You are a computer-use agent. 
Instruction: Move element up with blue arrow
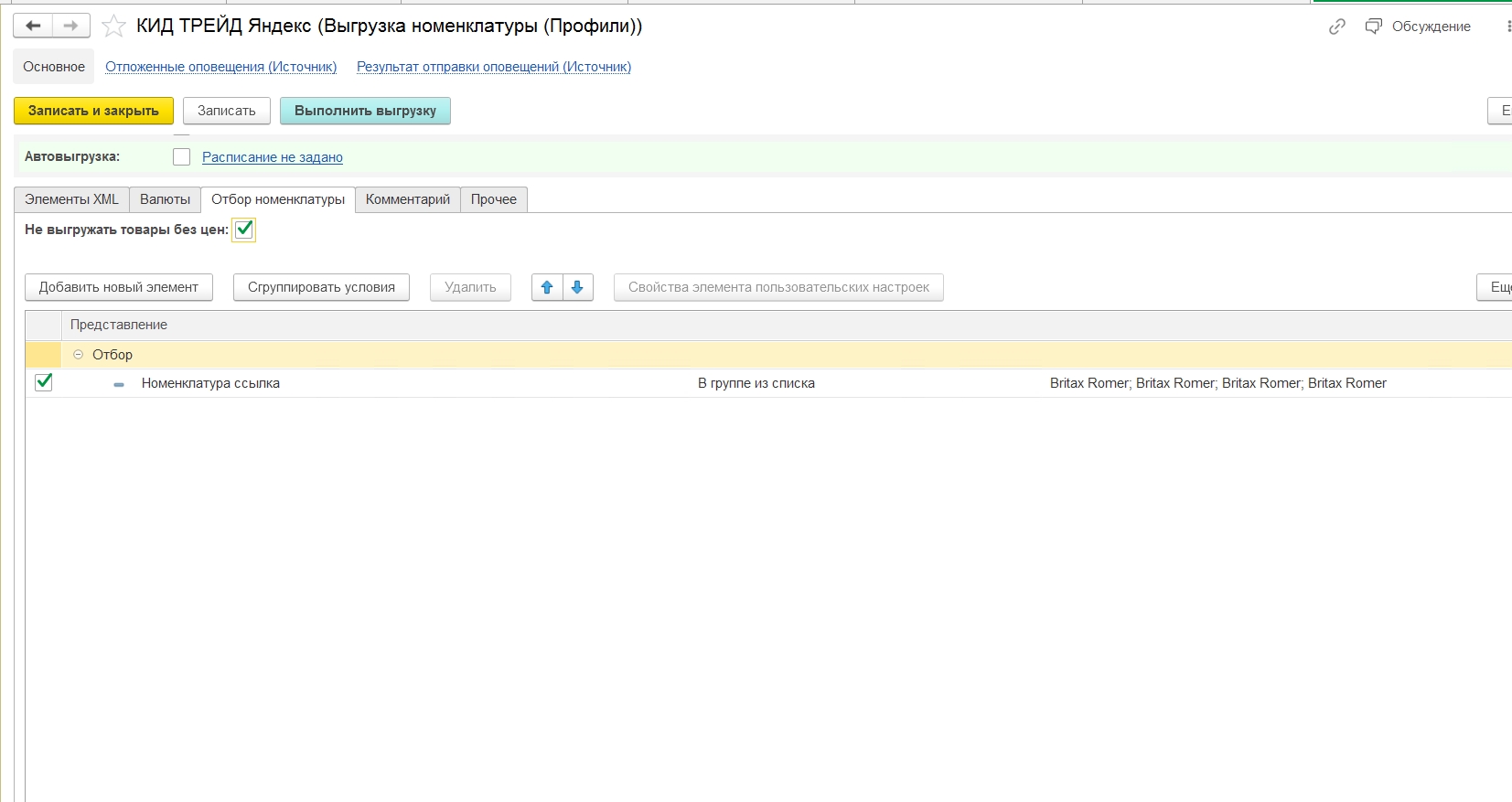point(547,287)
